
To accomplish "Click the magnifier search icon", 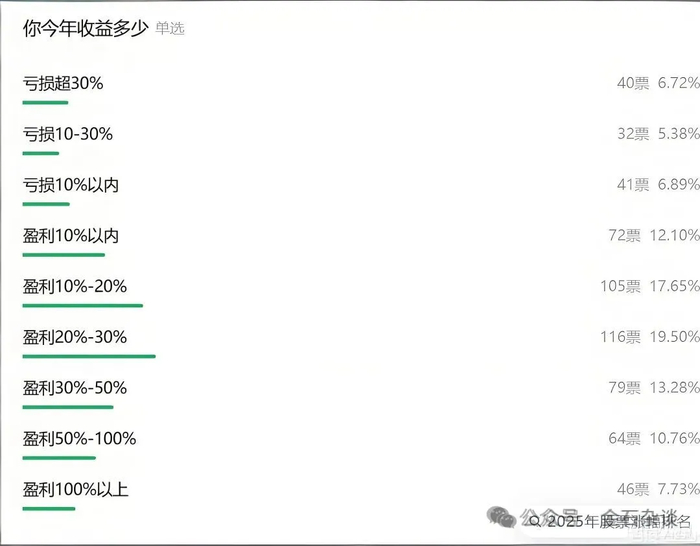I will click(x=536, y=521).
